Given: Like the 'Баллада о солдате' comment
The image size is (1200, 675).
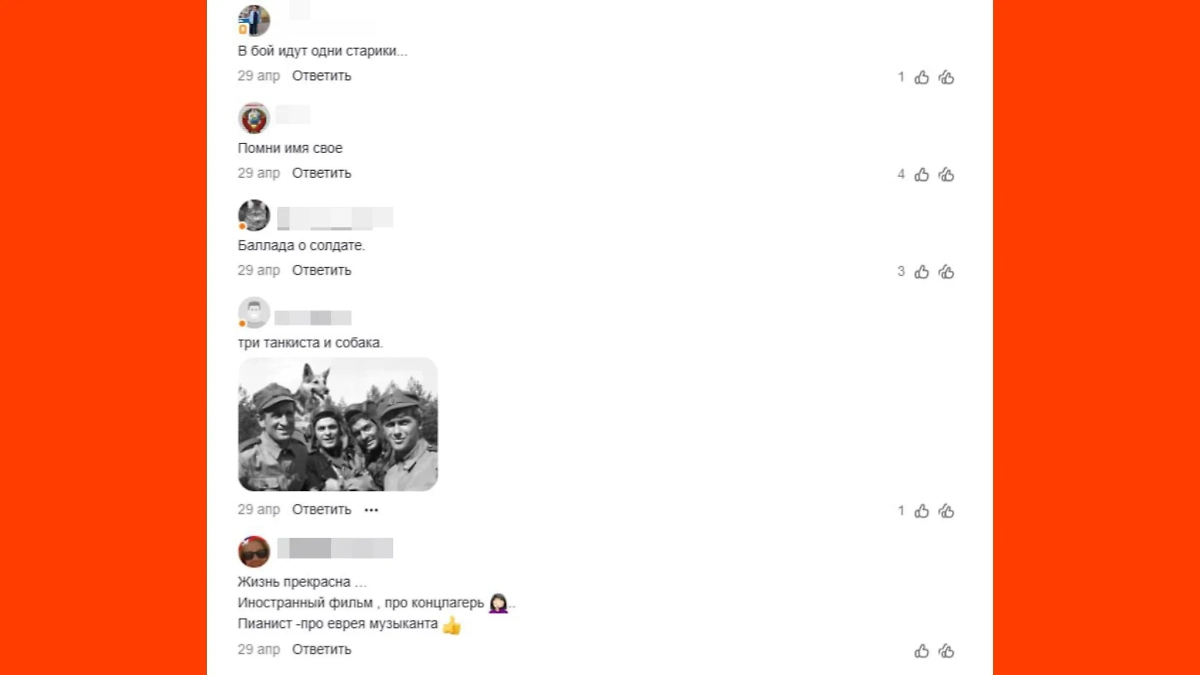Looking at the screenshot, I should pos(922,271).
